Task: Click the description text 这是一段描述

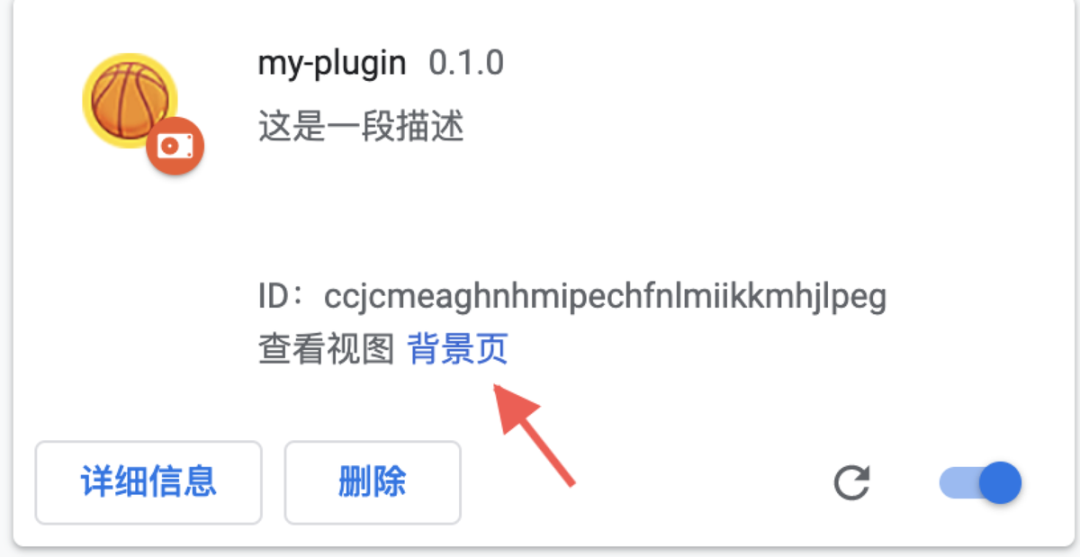Action: [361, 127]
